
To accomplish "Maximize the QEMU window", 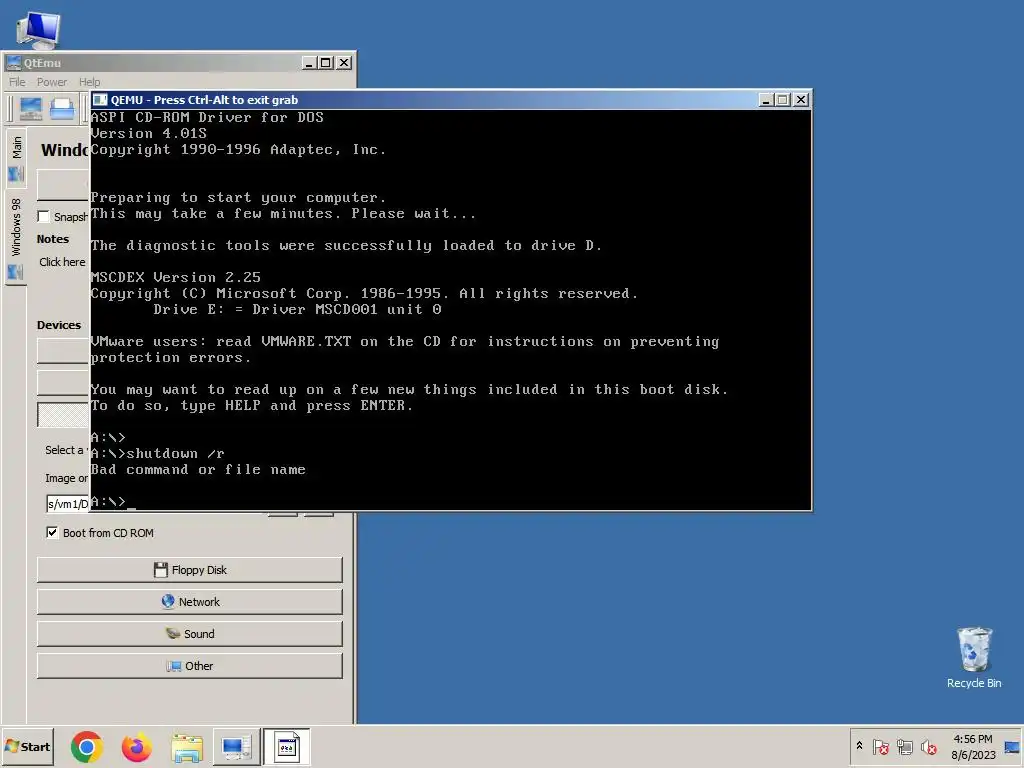I will pyautogui.click(x=782, y=99).
